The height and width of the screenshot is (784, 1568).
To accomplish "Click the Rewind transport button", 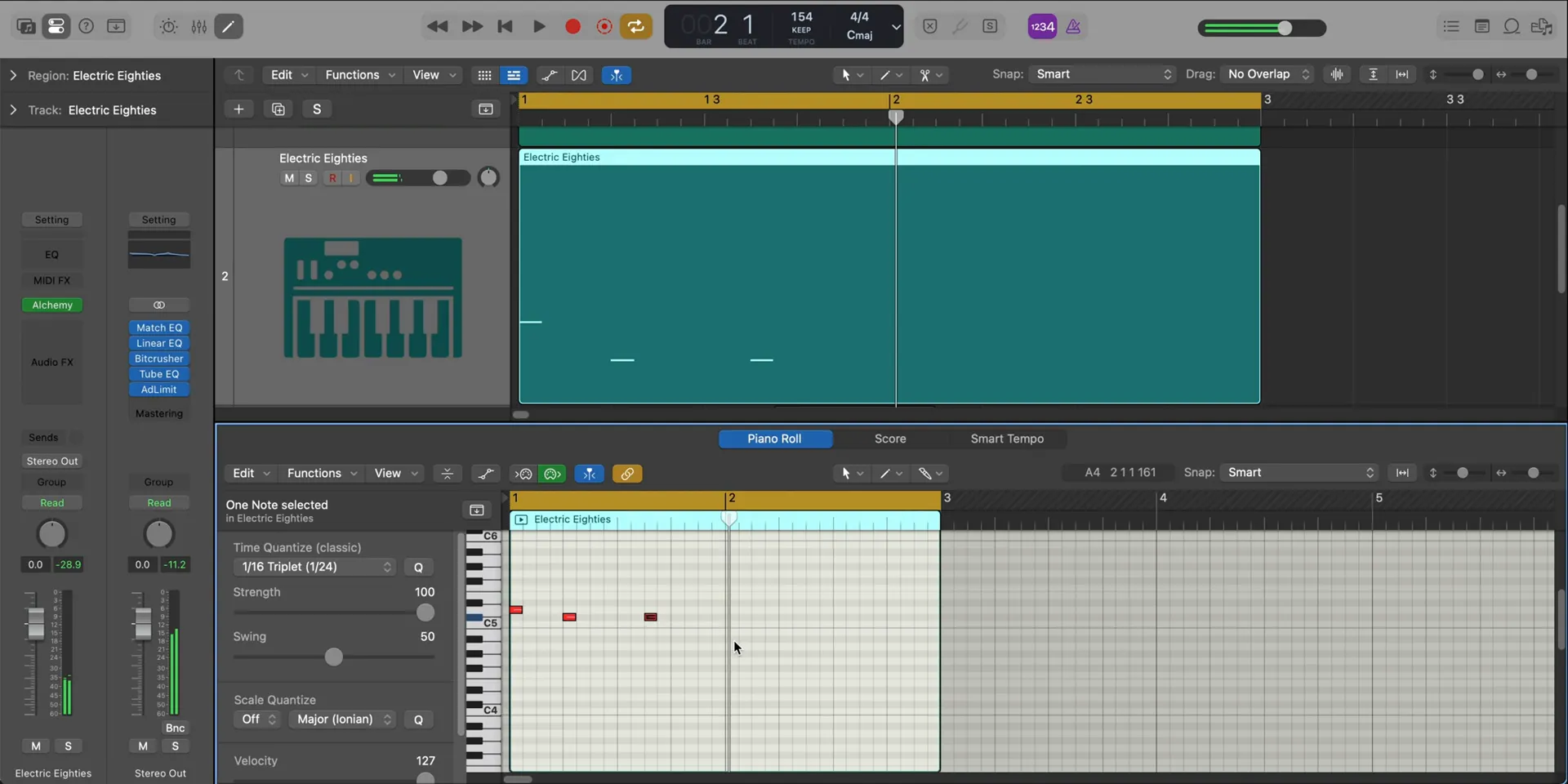I will point(437,26).
